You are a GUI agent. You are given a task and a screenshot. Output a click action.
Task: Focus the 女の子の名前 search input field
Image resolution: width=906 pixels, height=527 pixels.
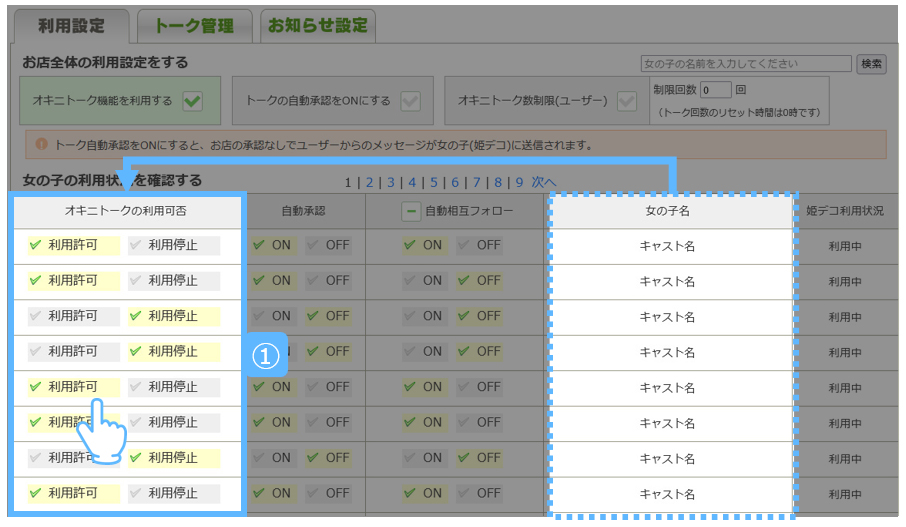click(x=746, y=64)
